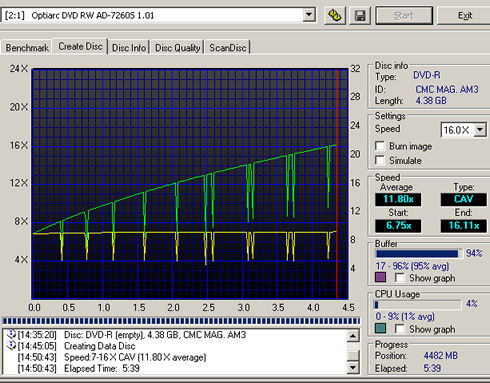
Task: Expand the 16.0X write speed dropdown
Action: click(x=480, y=130)
